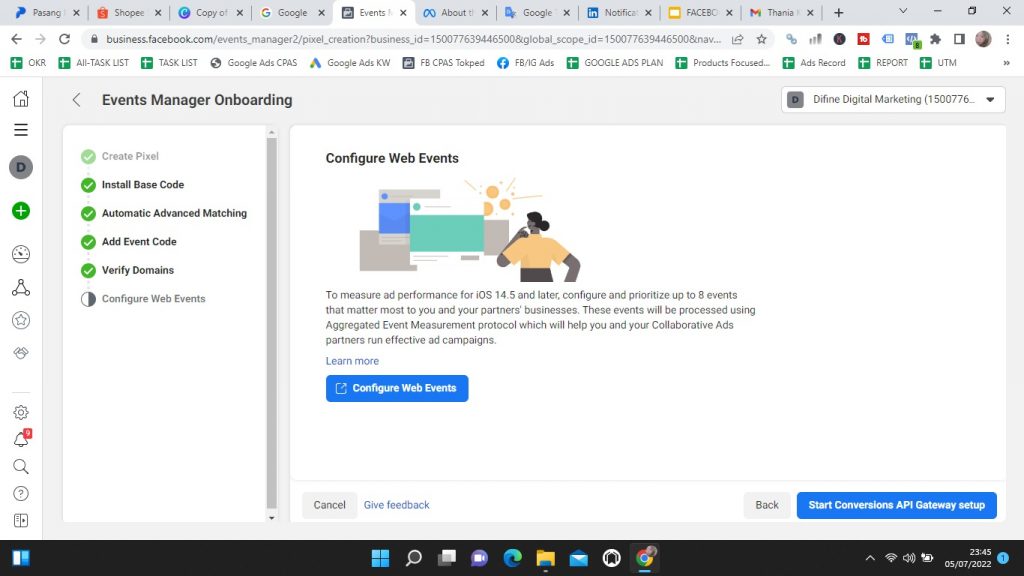Open the notifications bell icon
Image resolution: width=1024 pixels, height=576 pixels.
[x=20, y=440]
